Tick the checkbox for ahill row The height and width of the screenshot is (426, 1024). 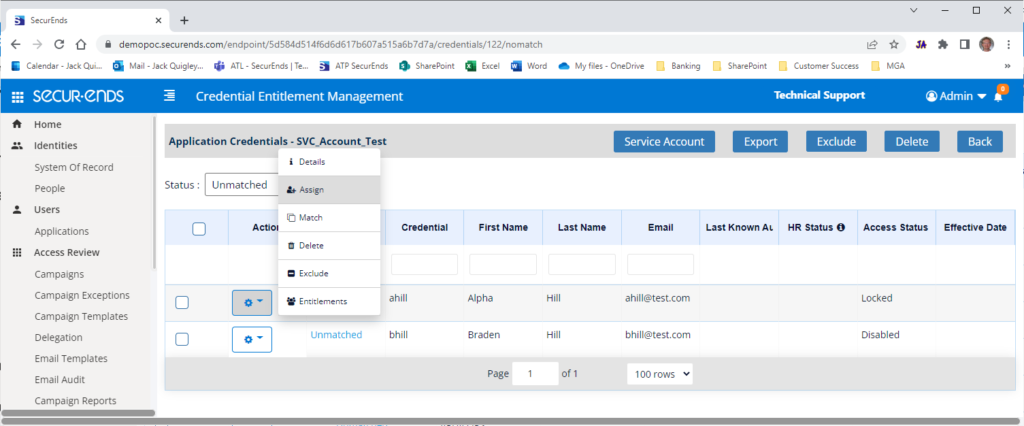[183, 303]
